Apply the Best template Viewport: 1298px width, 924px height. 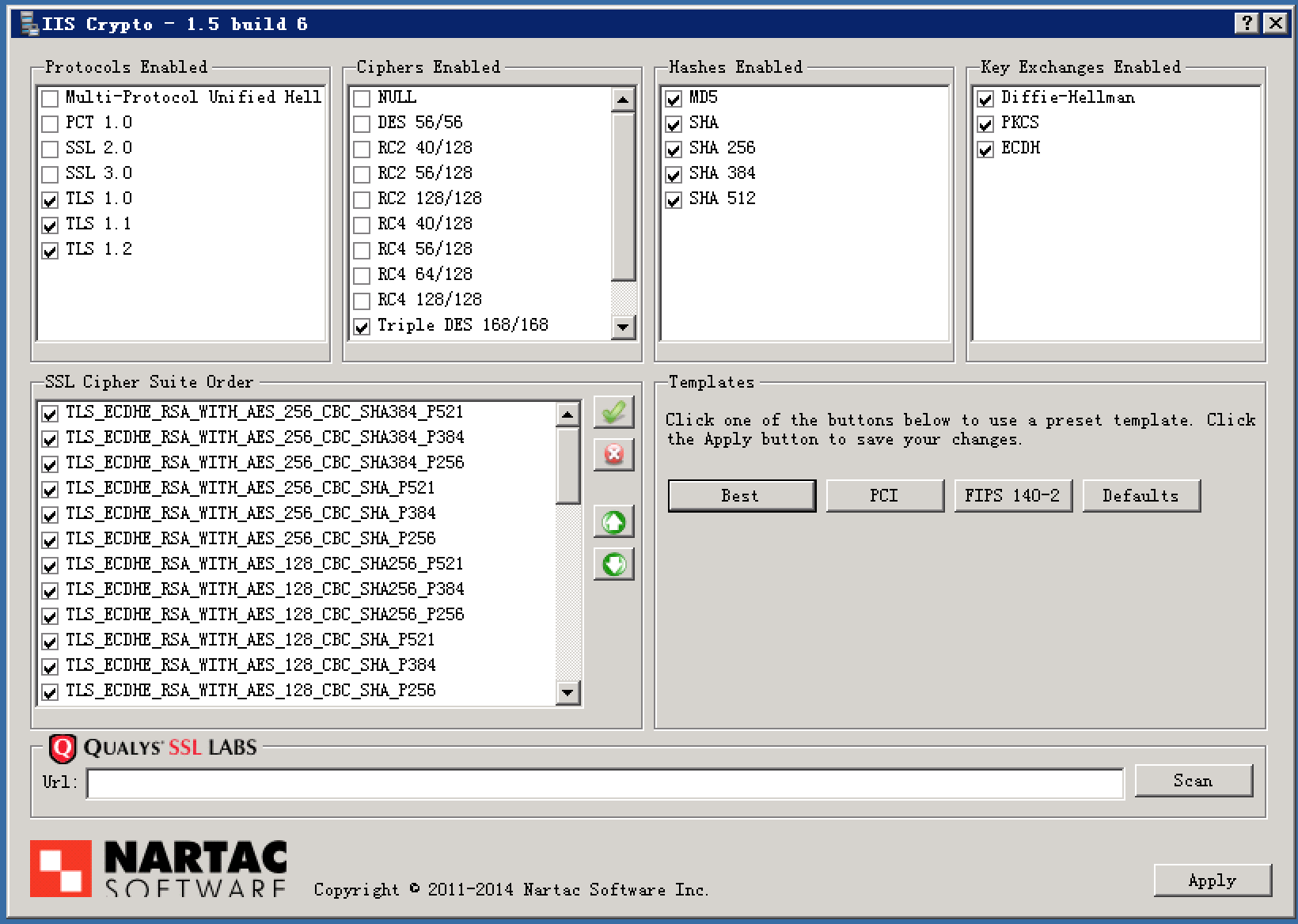[742, 496]
